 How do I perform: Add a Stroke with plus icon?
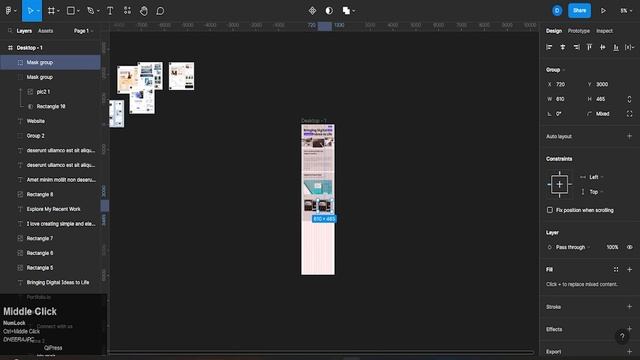629,307
